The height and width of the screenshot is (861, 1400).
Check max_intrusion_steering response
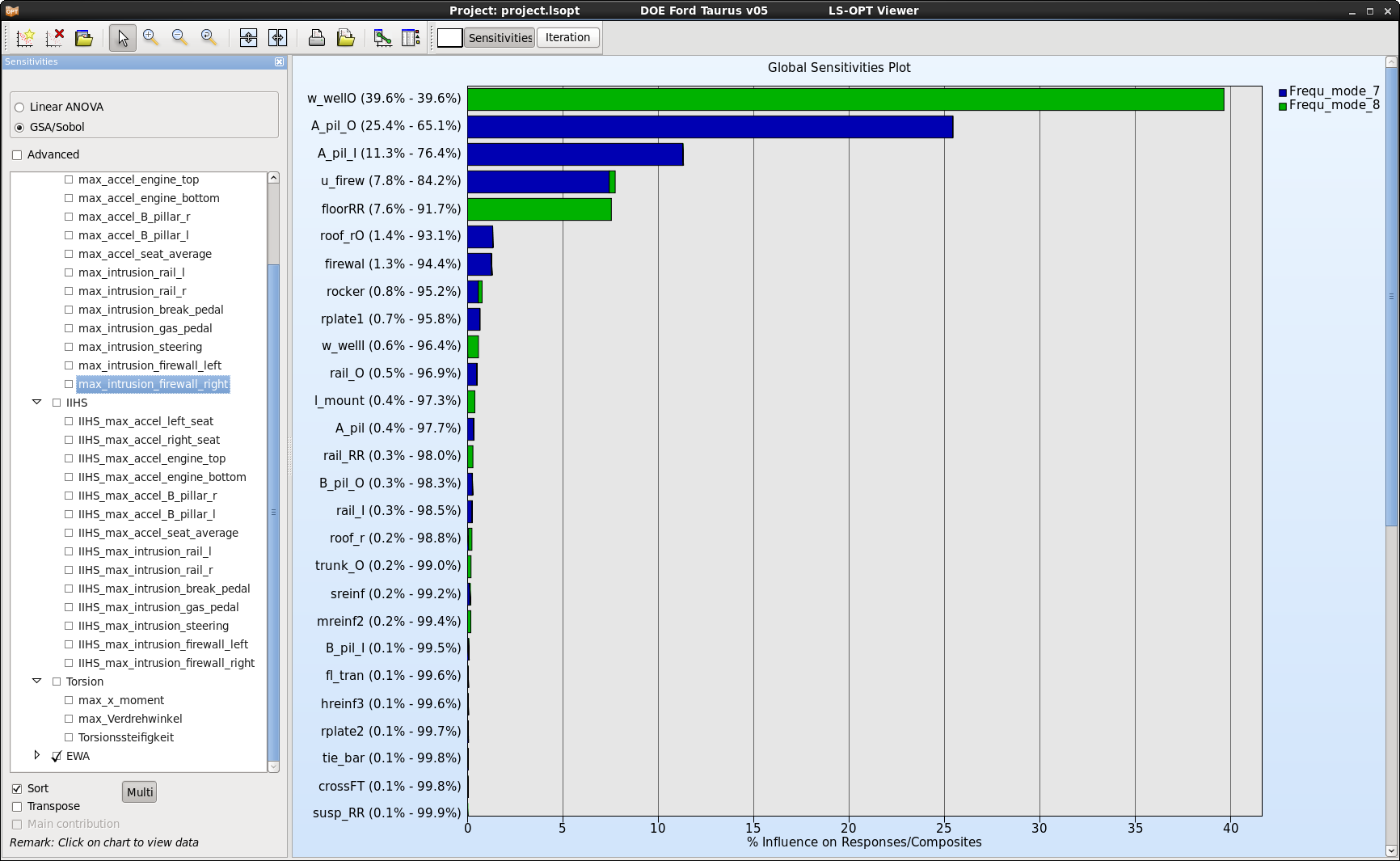[69, 347]
